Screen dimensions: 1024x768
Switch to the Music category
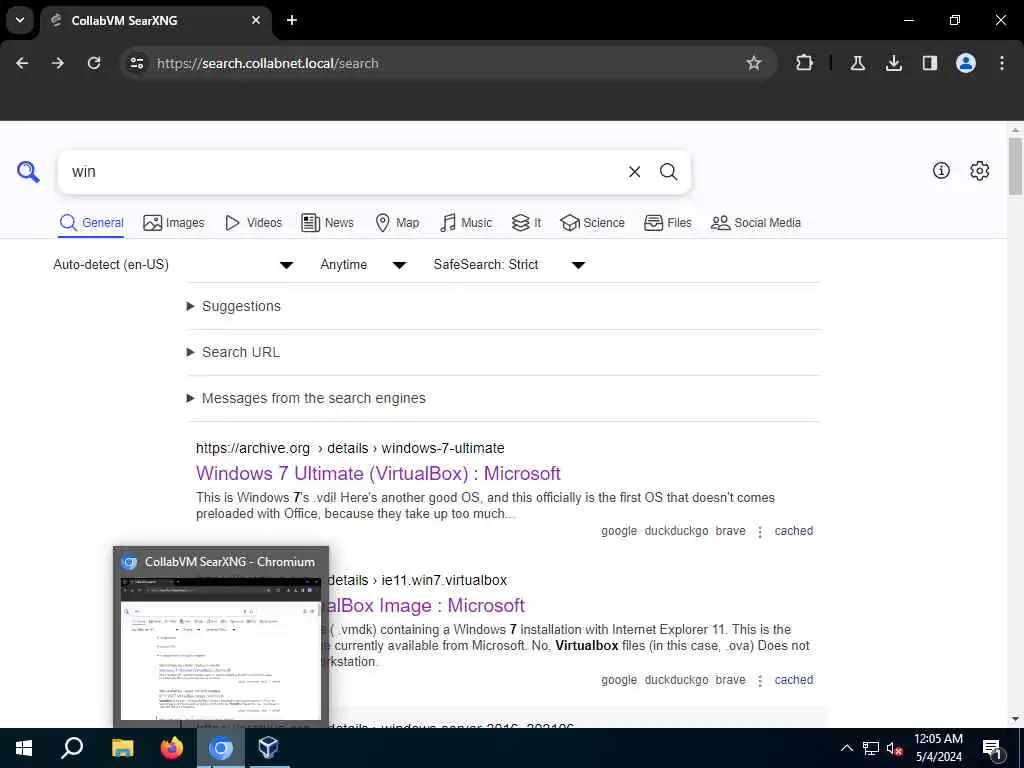tap(466, 223)
